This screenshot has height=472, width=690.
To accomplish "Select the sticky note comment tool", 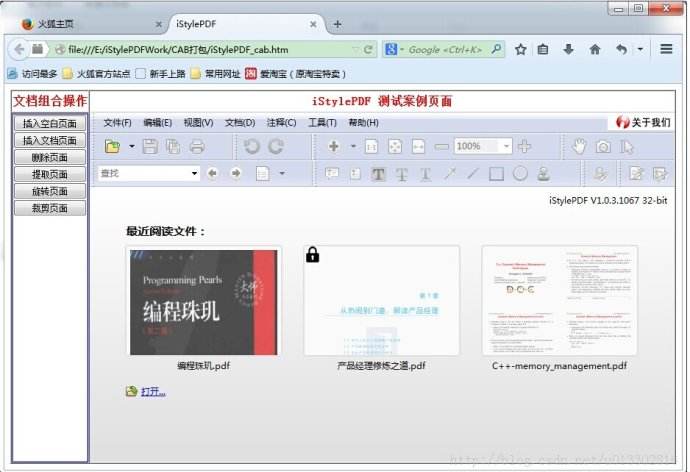I will [331, 174].
